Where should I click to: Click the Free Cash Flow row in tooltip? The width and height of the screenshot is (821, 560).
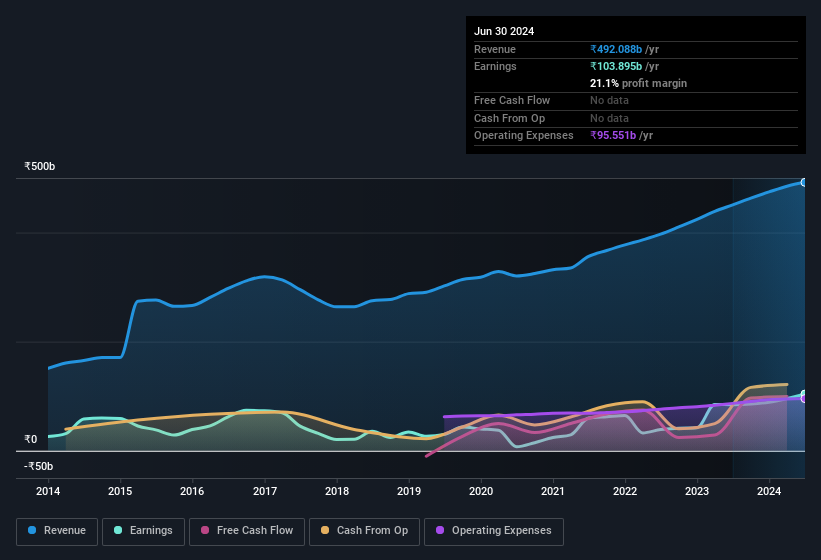[x=636, y=100]
